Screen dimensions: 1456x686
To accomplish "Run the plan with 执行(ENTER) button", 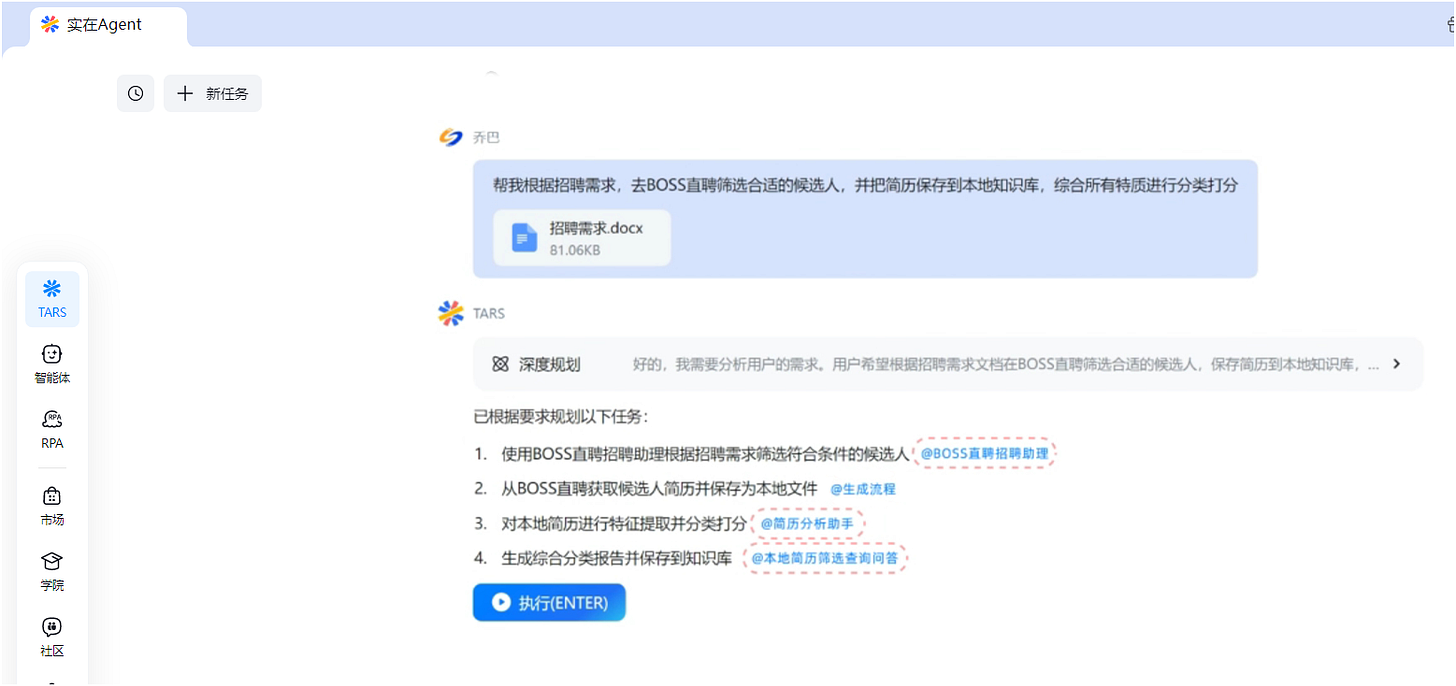I will click(x=549, y=603).
